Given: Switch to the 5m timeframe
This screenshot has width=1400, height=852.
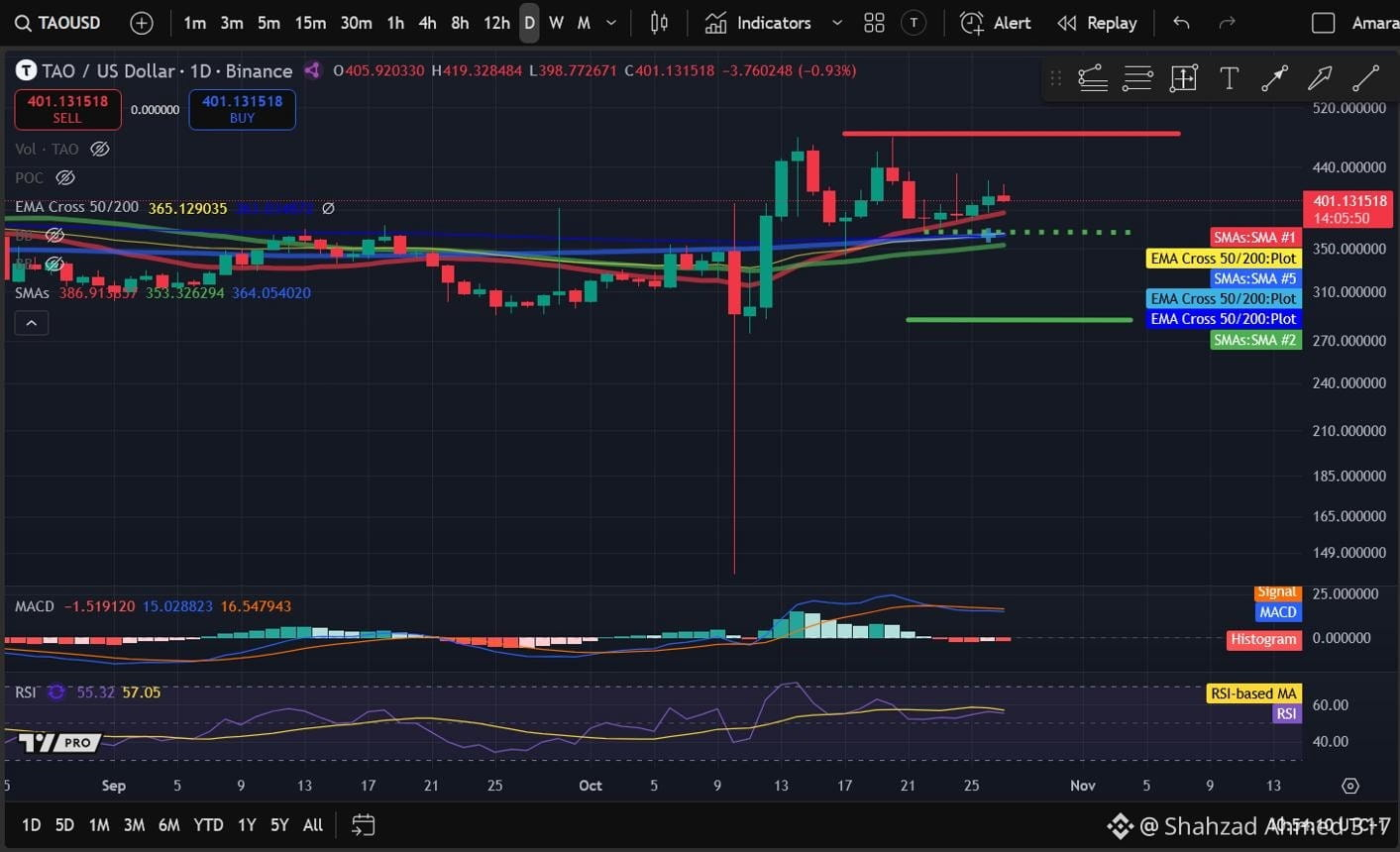Looking at the screenshot, I should pyautogui.click(x=269, y=23).
